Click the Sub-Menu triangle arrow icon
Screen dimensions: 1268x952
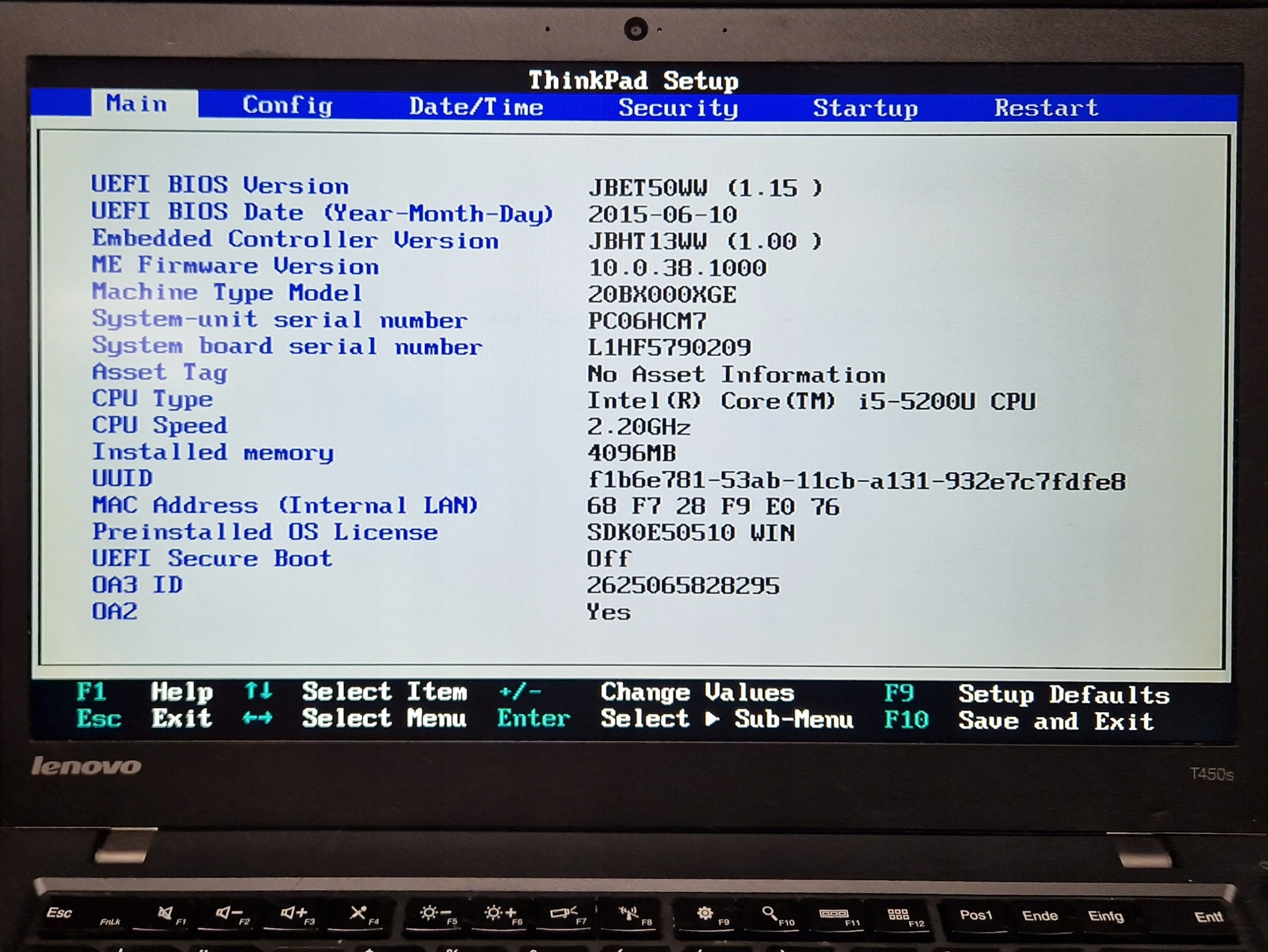tap(711, 719)
